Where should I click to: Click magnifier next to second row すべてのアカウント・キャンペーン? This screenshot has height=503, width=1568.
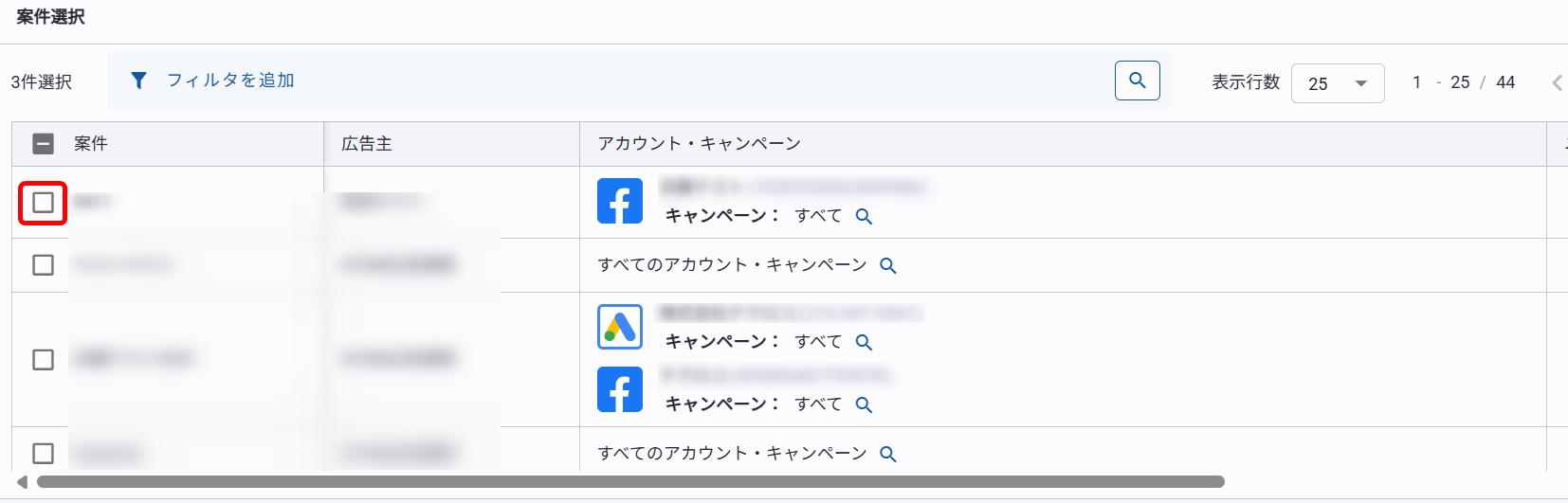click(x=887, y=265)
